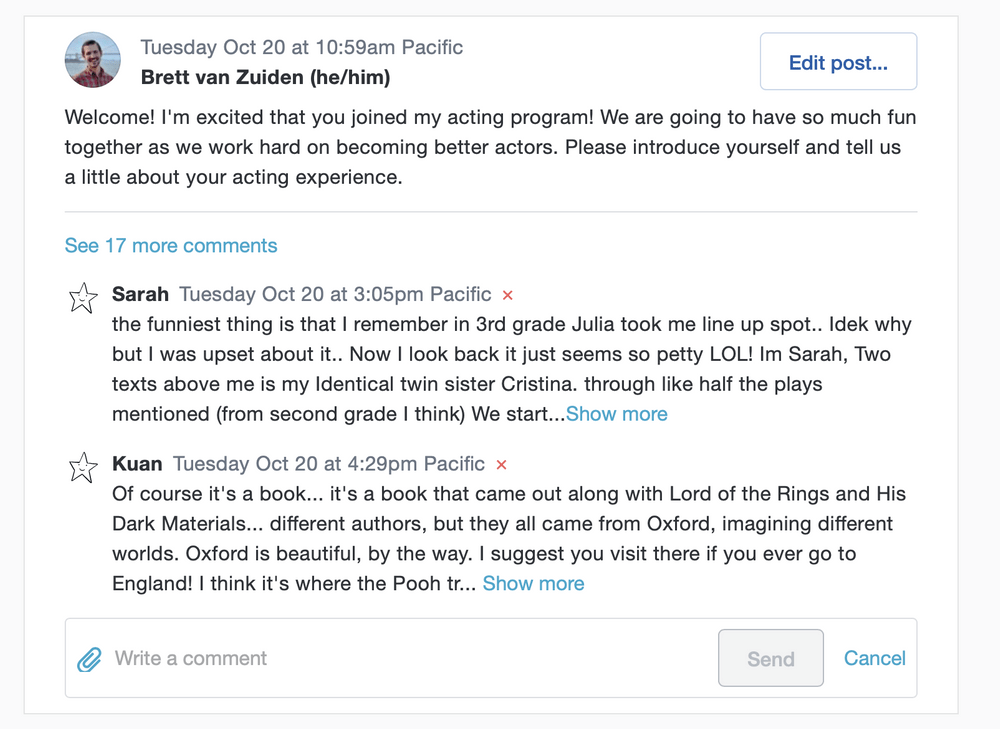Click Kuan's 4:29pm Pacific comment timestamp
The height and width of the screenshot is (729, 1000).
(x=329, y=464)
